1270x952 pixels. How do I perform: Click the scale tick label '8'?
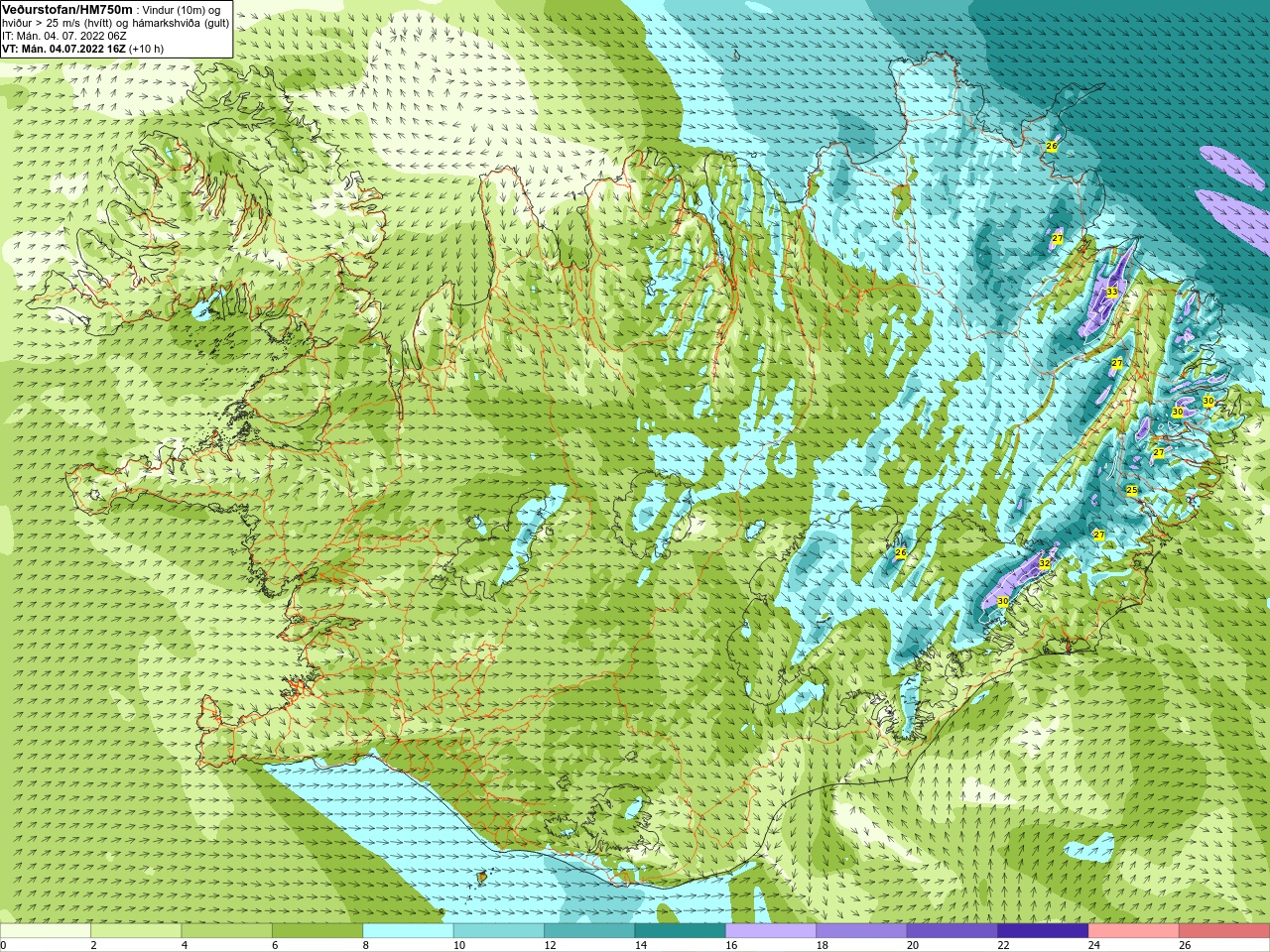[x=366, y=945]
